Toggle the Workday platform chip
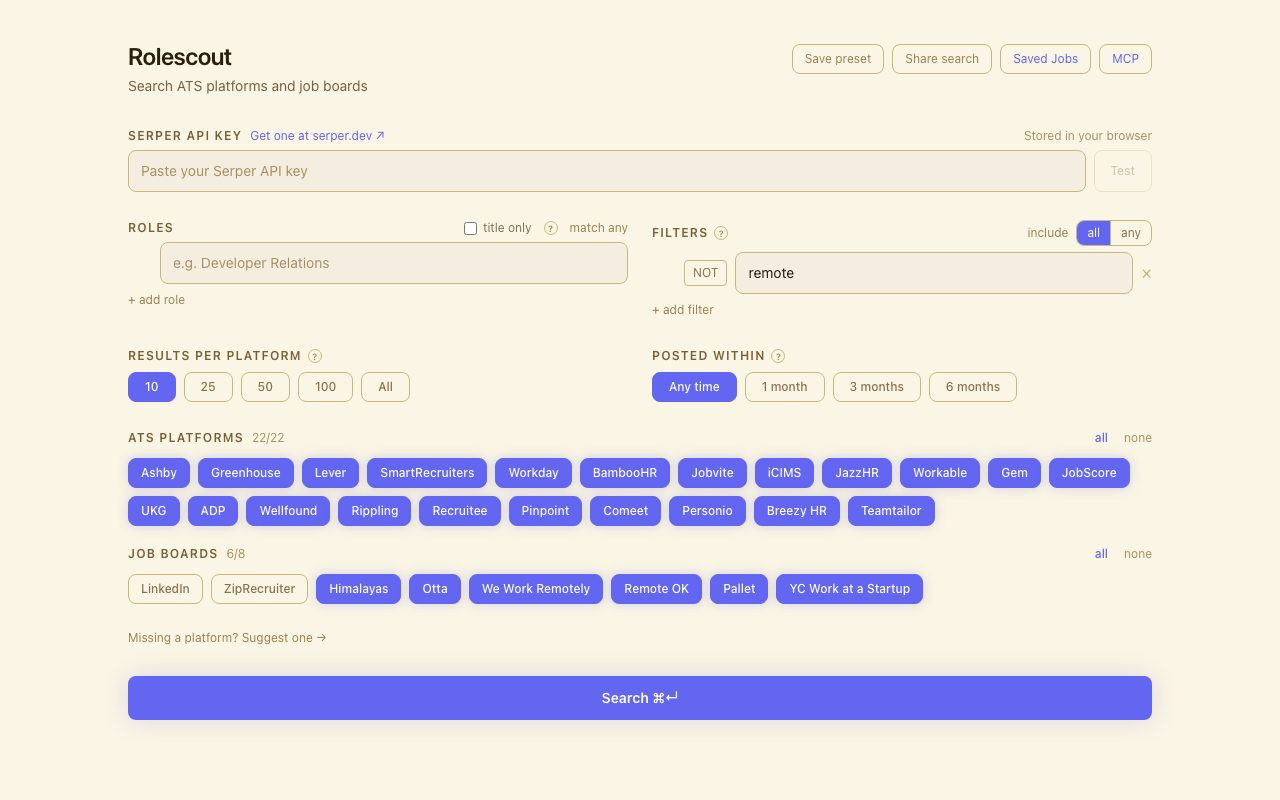1280x800 pixels. coord(533,473)
